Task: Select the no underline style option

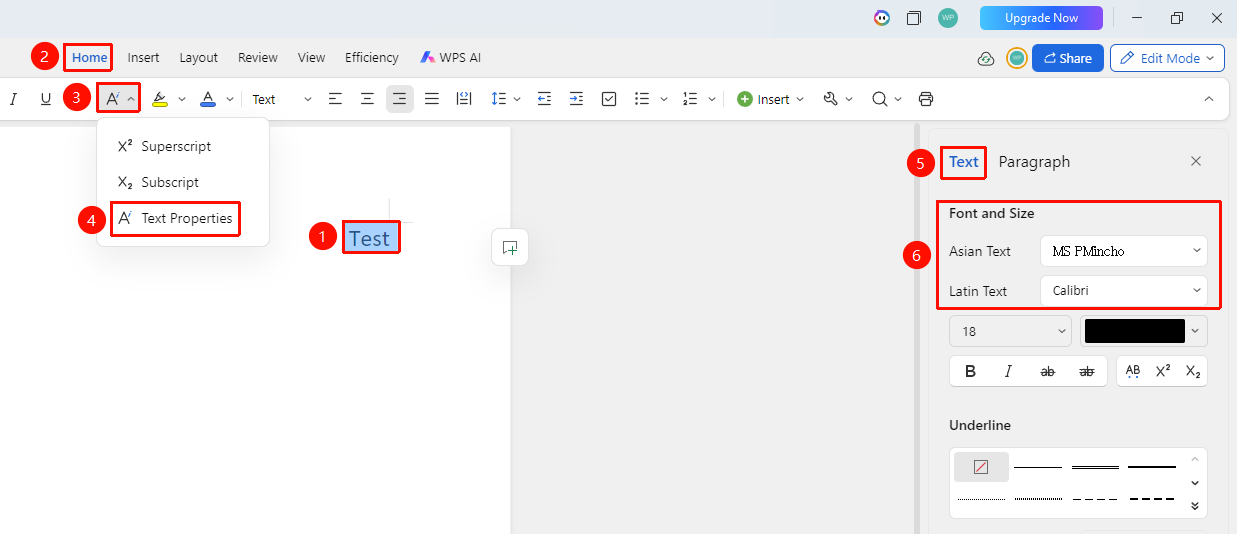Action: point(981,467)
